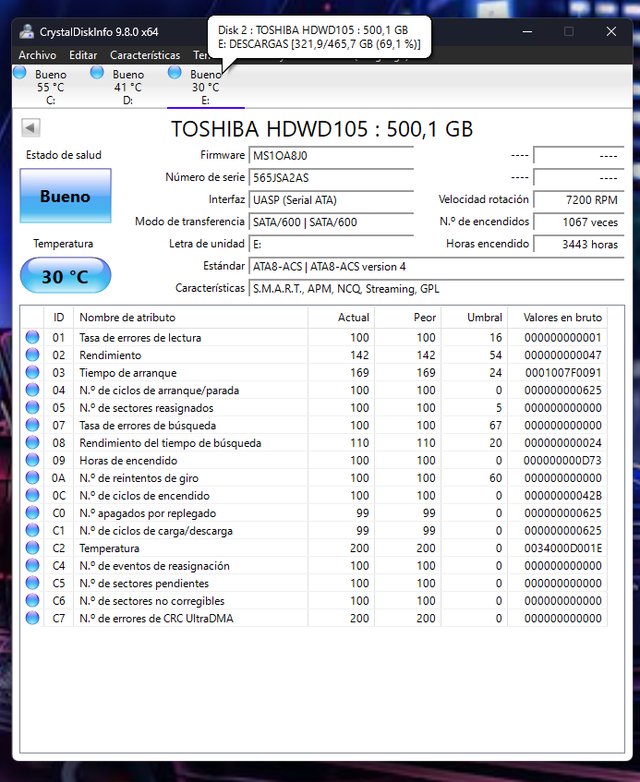Screen dimensions: 640x782
Task: Click raw value 0034000D001E
Action: click(x=563, y=548)
